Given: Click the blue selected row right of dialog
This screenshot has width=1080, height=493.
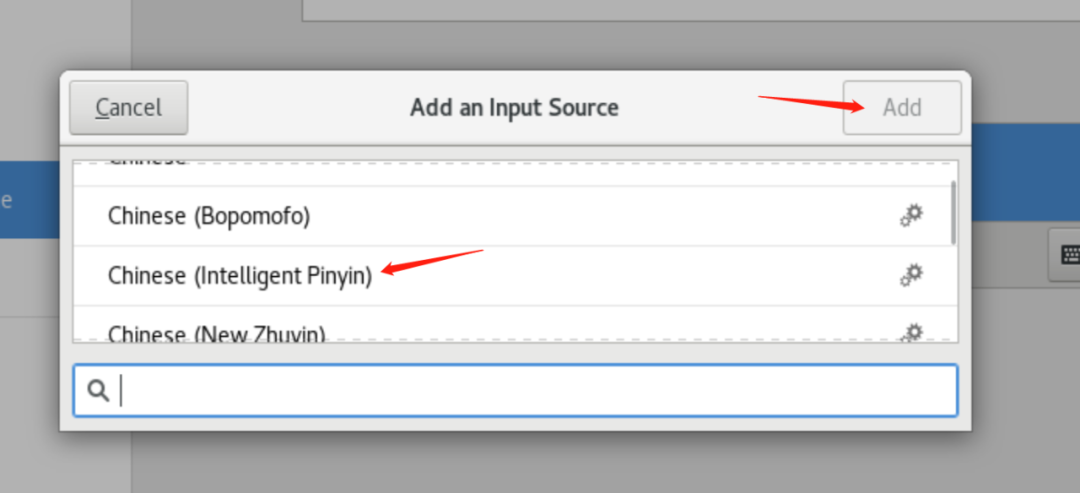Looking at the screenshot, I should pos(1026,172).
